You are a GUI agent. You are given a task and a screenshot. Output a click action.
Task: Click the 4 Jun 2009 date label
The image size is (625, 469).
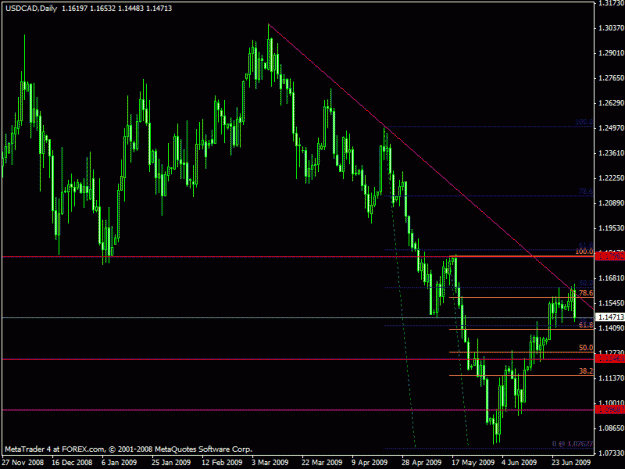[x=519, y=463]
